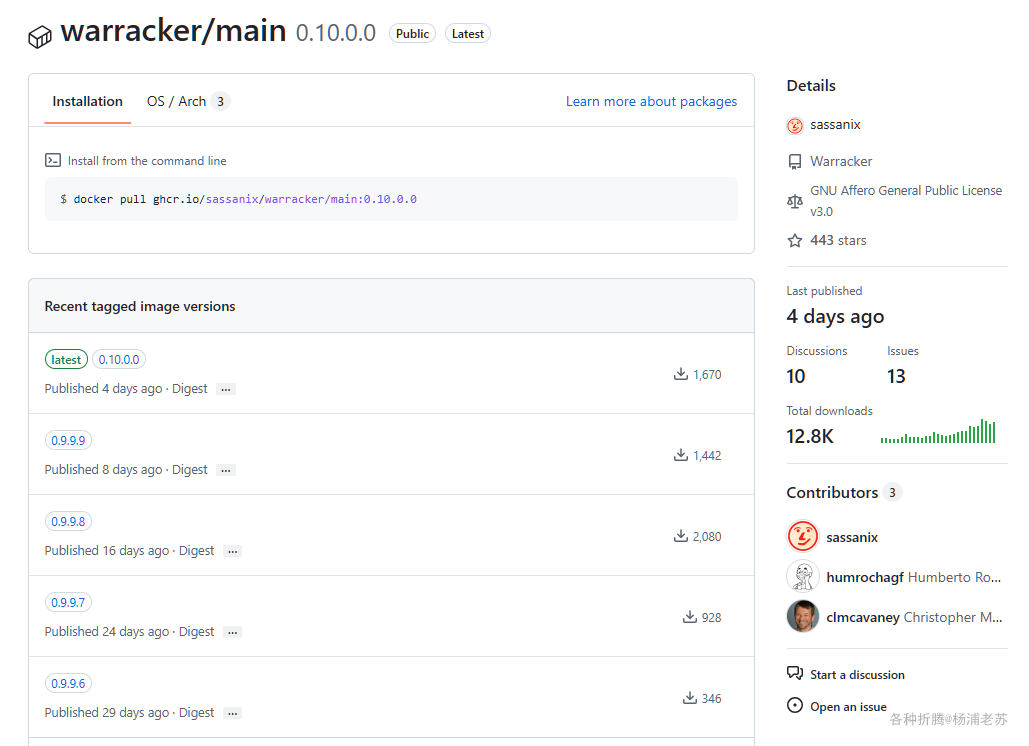Click the 443 stars link
1029x746 pixels.
click(x=838, y=241)
